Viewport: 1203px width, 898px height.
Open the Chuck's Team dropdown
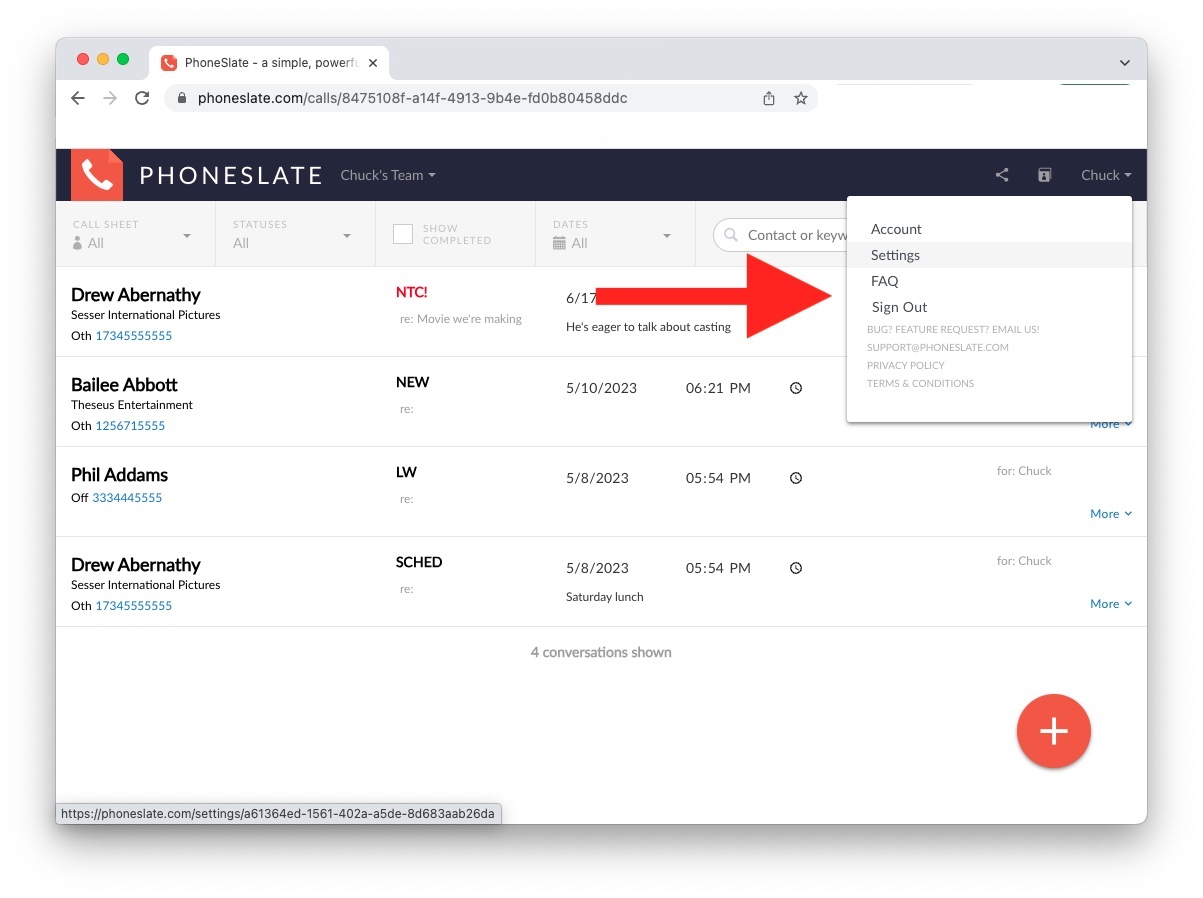coord(388,175)
